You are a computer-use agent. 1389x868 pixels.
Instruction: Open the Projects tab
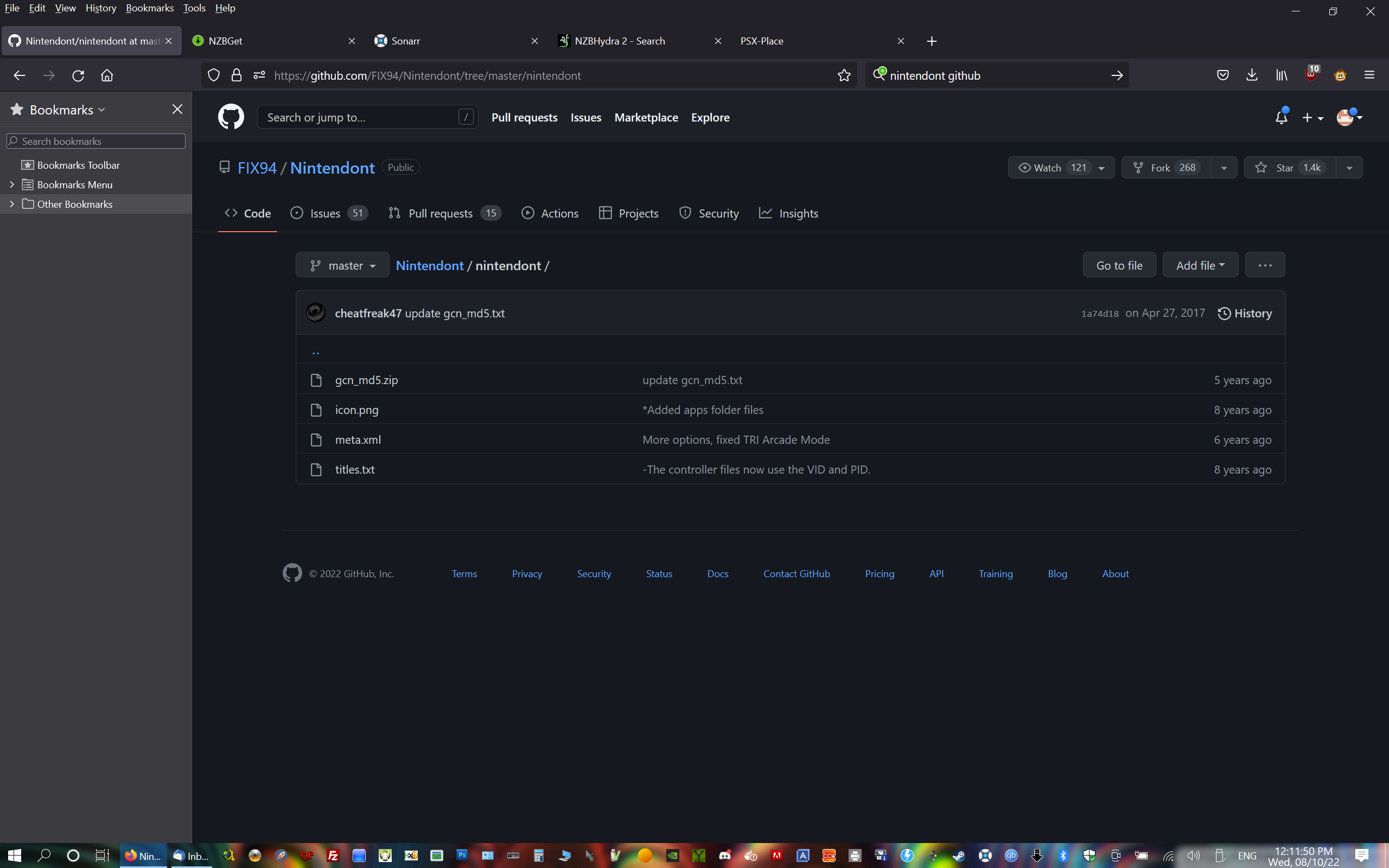[x=628, y=213]
